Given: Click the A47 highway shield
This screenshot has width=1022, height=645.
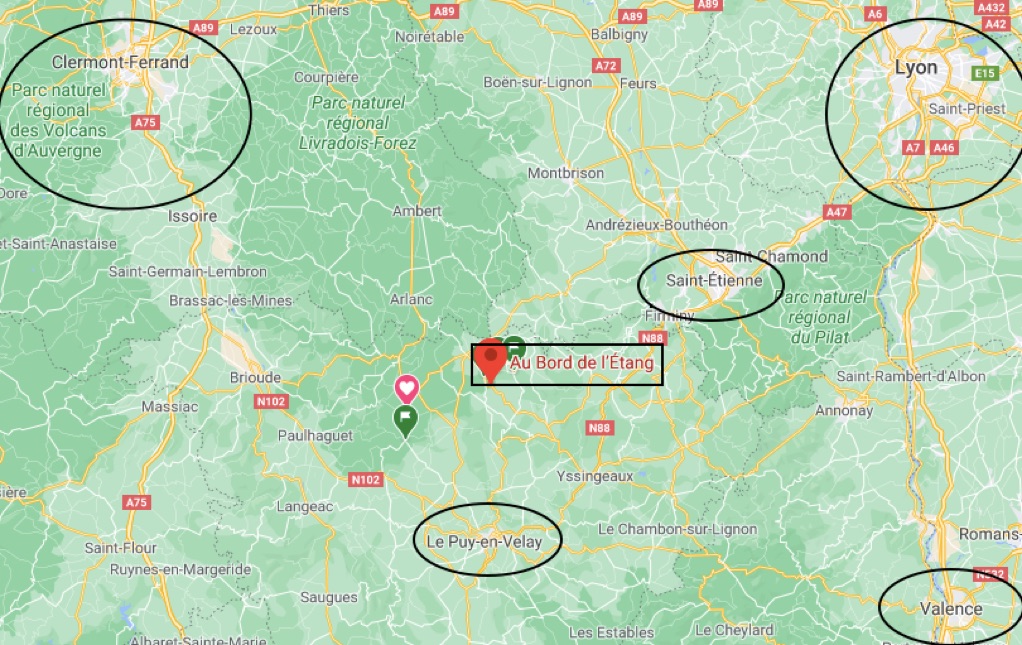Looking at the screenshot, I should pyautogui.click(x=836, y=212).
